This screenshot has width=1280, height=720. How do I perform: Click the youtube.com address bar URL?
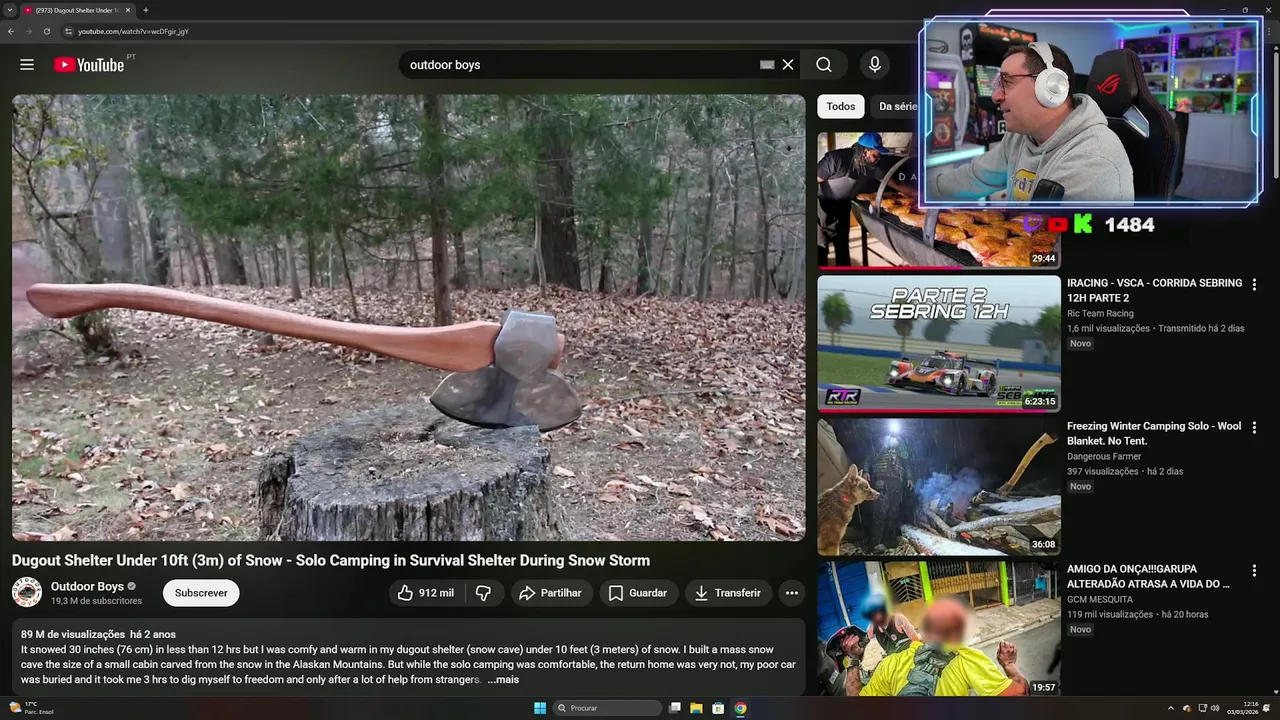pyautogui.click(x=133, y=31)
